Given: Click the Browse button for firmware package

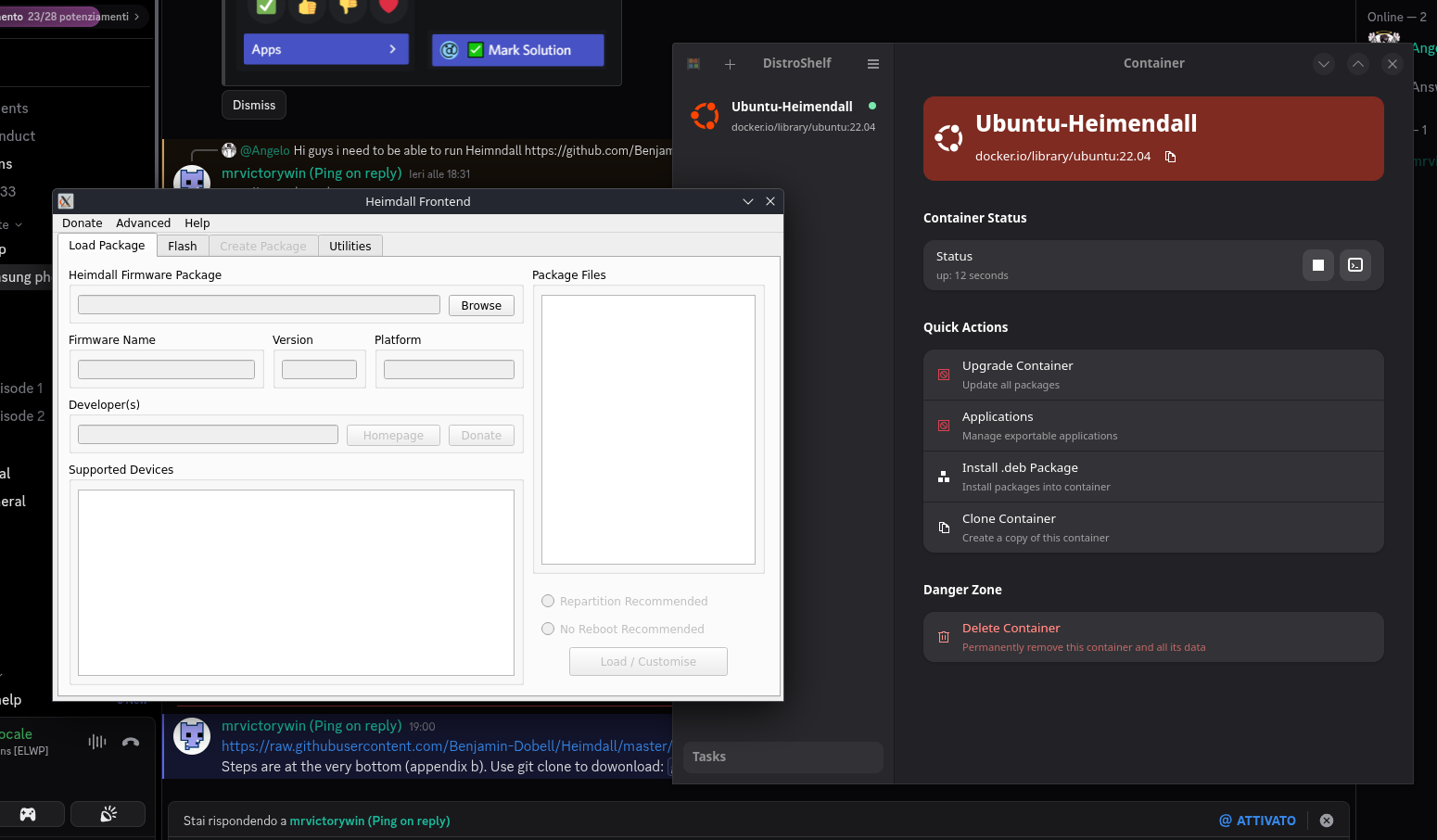Looking at the screenshot, I should coord(481,305).
